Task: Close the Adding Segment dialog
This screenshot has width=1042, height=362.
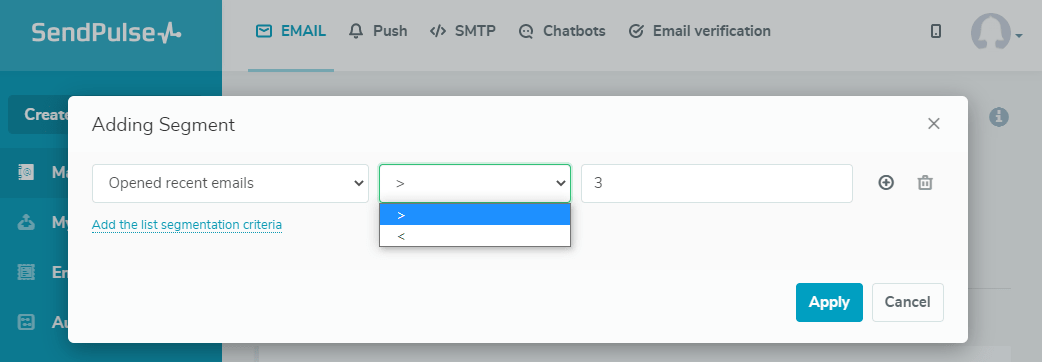Action: coord(934,124)
